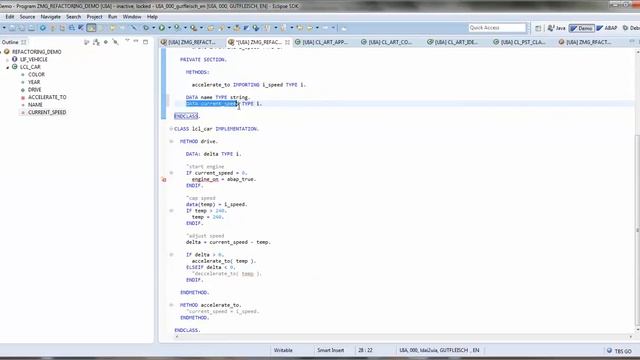Click the hierarchy icon in Outline toolbar
640x360 pixels.
(x=96, y=42)
